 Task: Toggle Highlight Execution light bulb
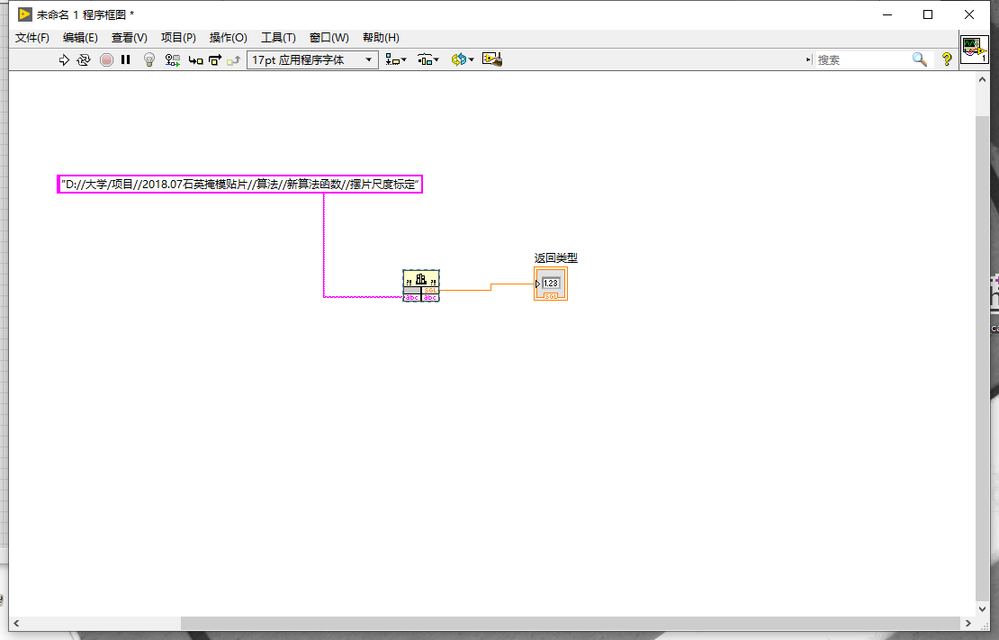point(149,60)
